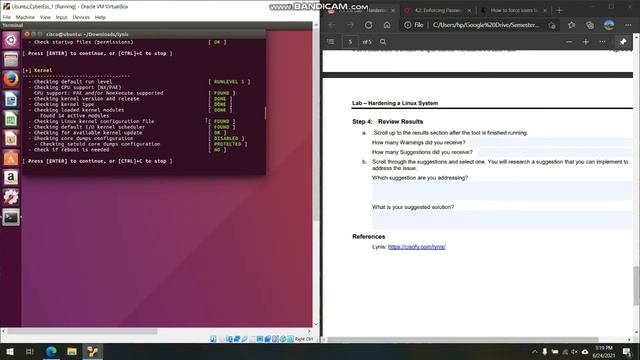
Task: Click the warnings count answer field
Action: click(x=550, y=142)
